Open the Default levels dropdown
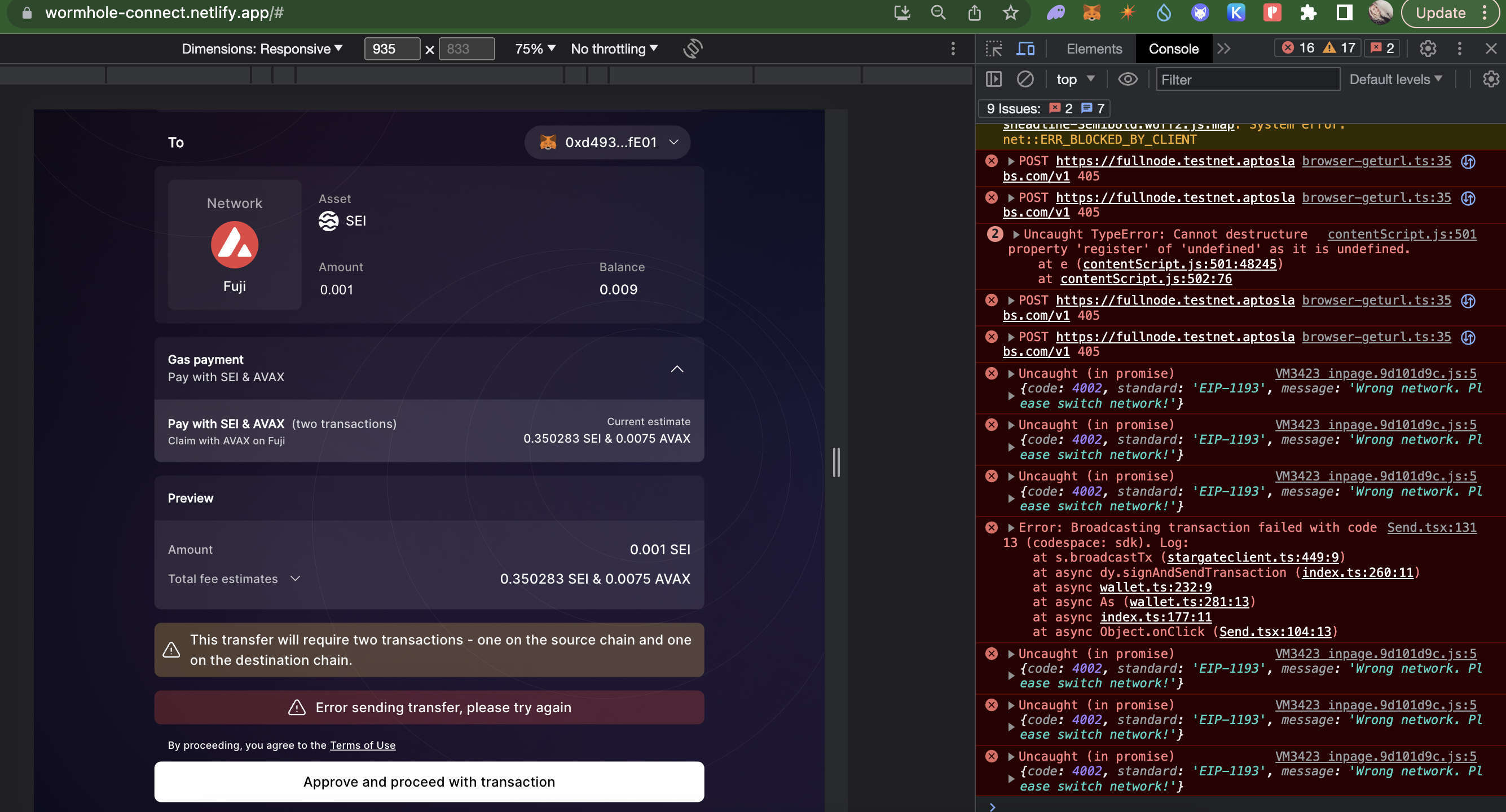1506x812 pixels. 1396,79
